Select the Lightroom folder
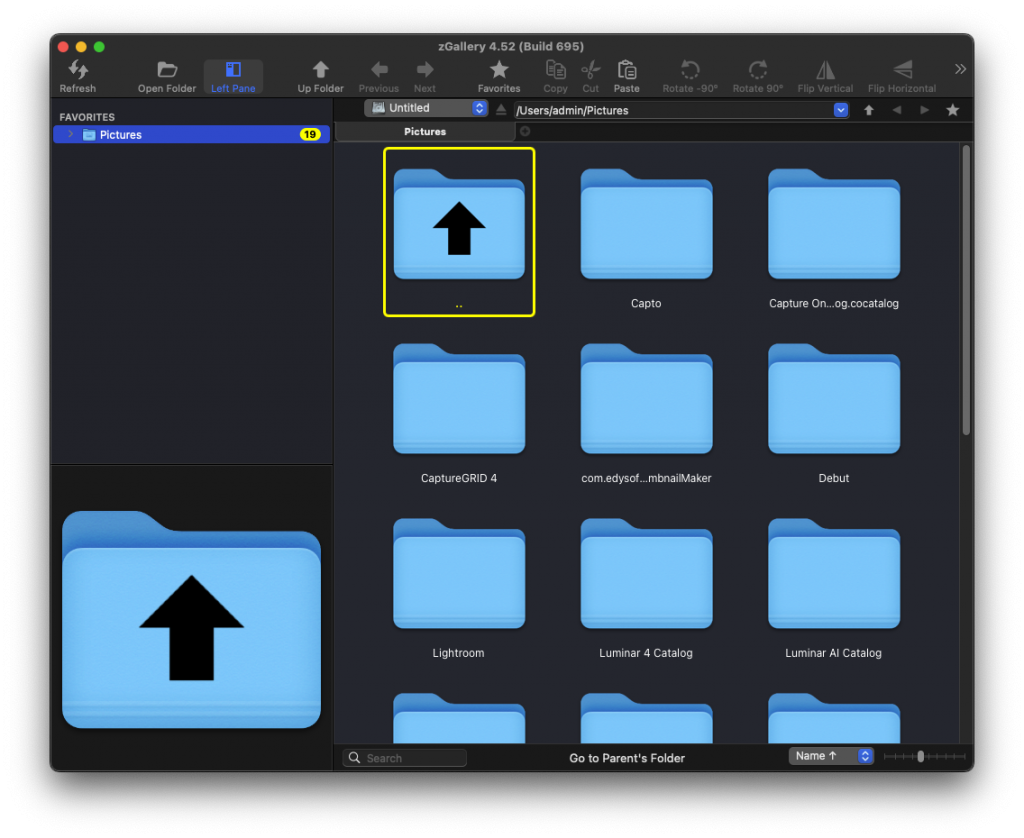This screenshot has width=1024, height=838. pyautogui.click(x=459, y=574)
